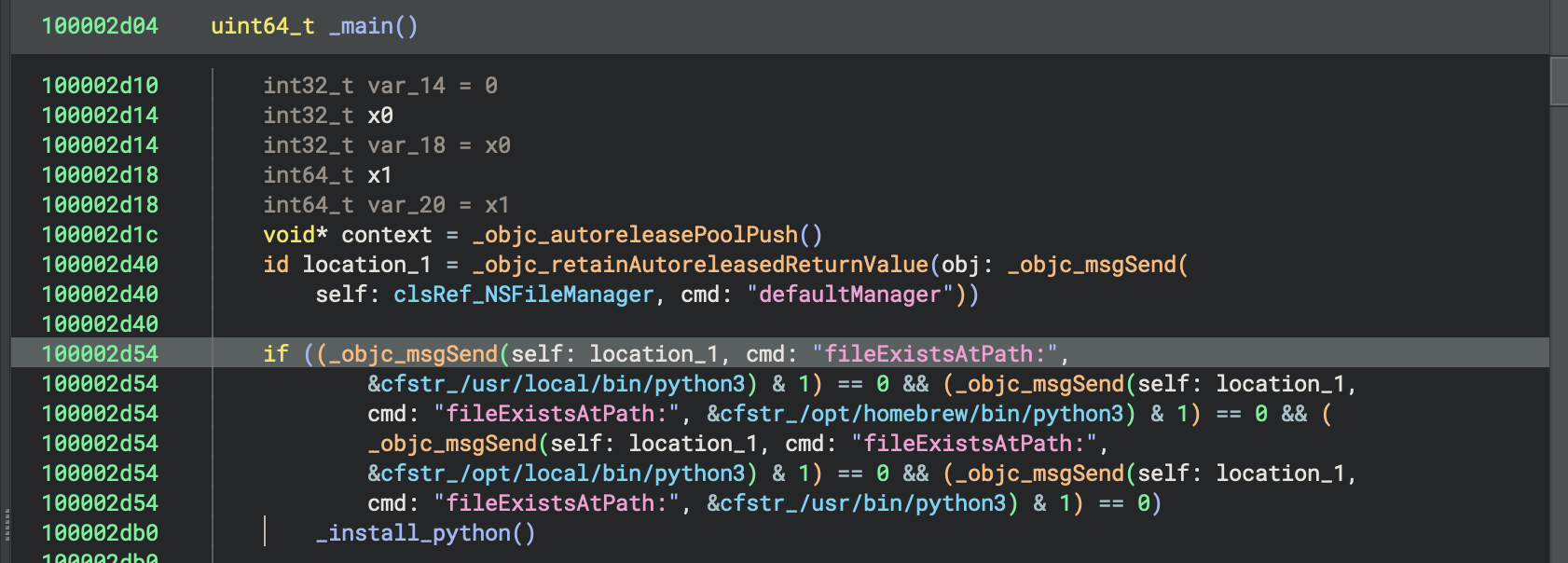Click location_1 in the 'id location_1' declaration
This screenshot has width=1568, height=563.
(x=367, y=265)
